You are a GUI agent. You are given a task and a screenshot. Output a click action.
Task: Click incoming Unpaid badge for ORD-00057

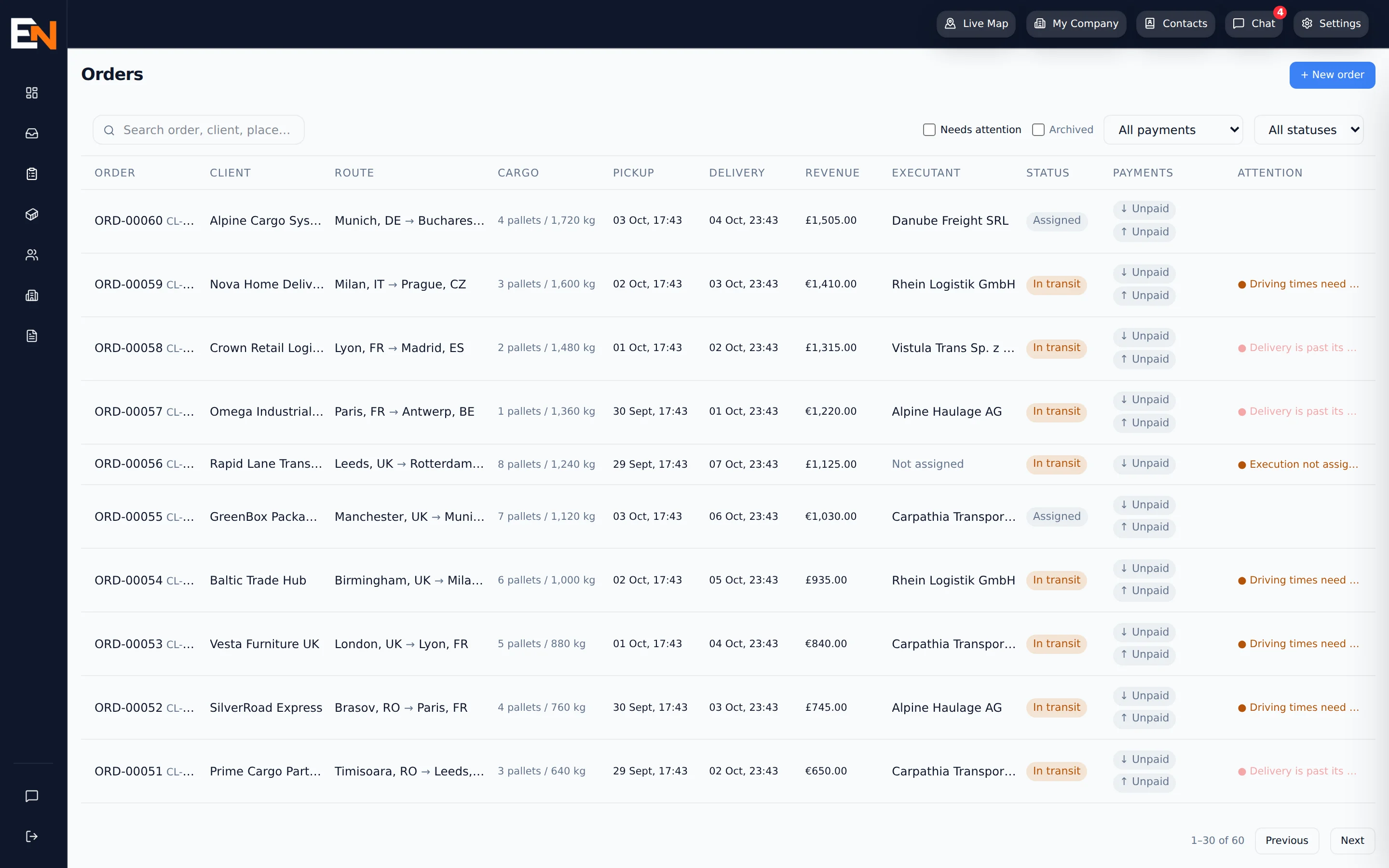1144,400
